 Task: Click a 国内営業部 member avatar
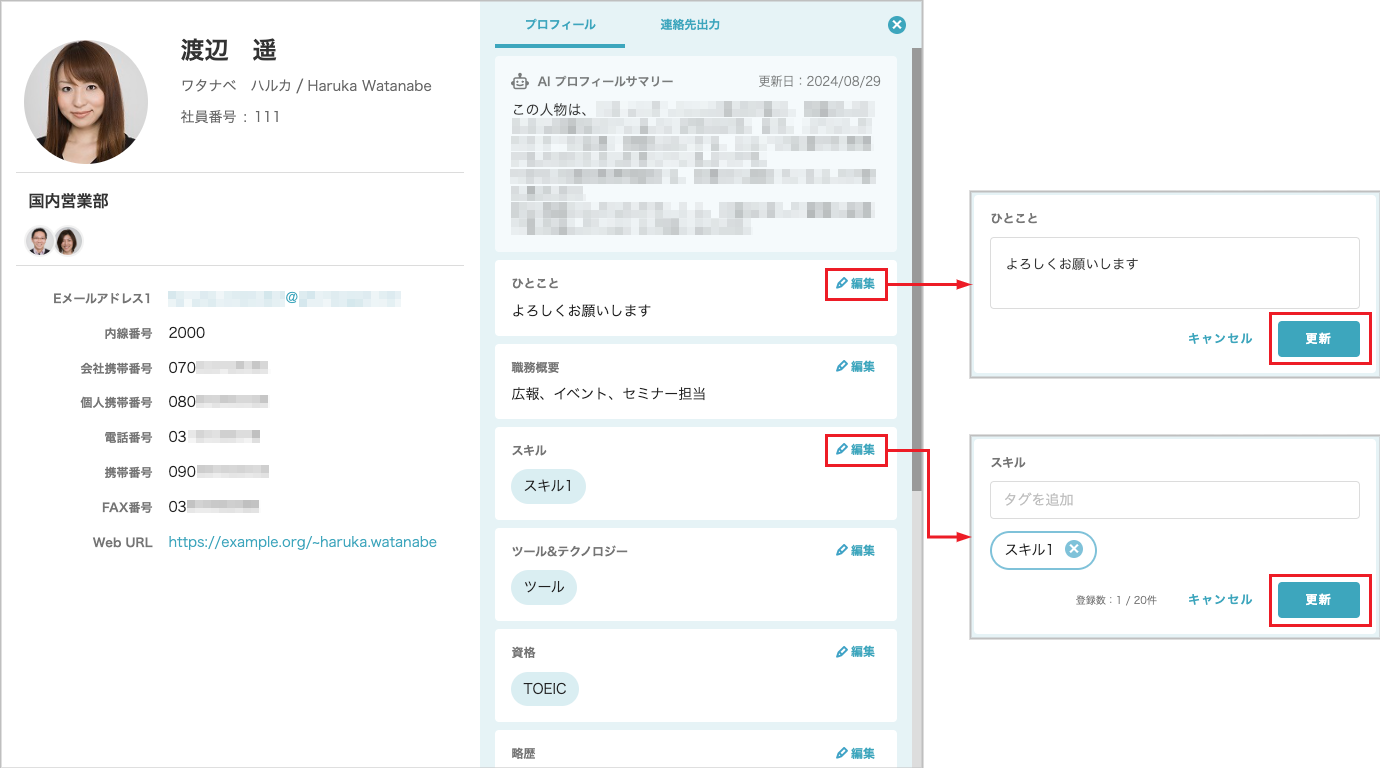tap(42, 241)
